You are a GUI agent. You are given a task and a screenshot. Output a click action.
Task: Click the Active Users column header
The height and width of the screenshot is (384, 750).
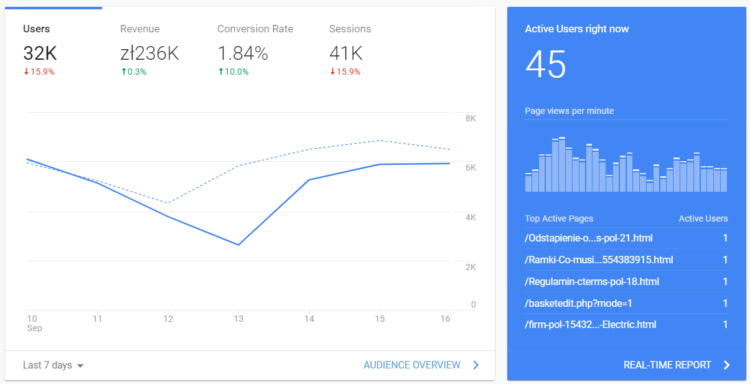[x=703, y=219]
